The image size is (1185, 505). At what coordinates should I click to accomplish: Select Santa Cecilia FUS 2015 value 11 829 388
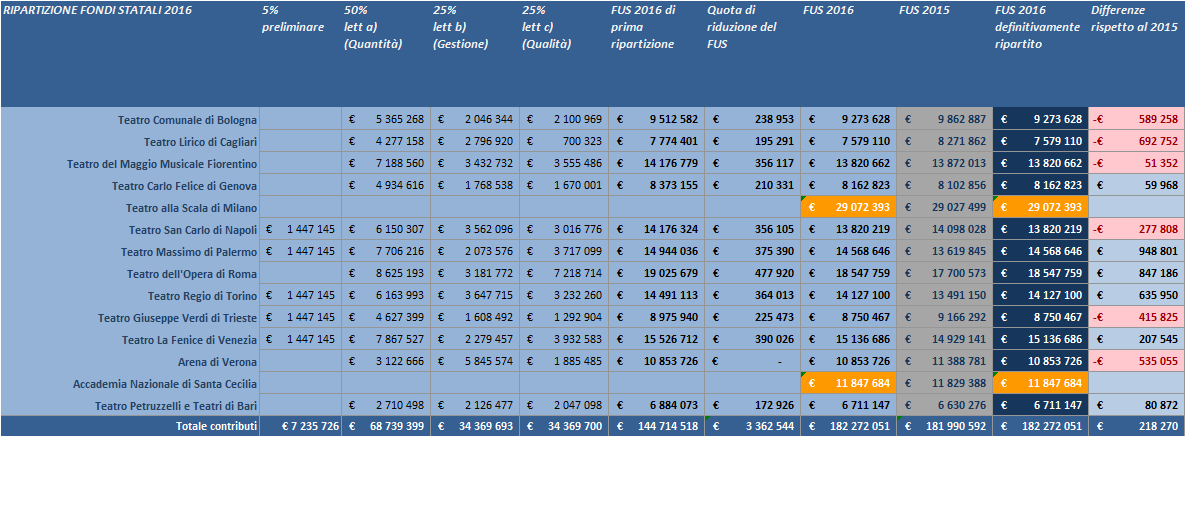tap(944, 383)
